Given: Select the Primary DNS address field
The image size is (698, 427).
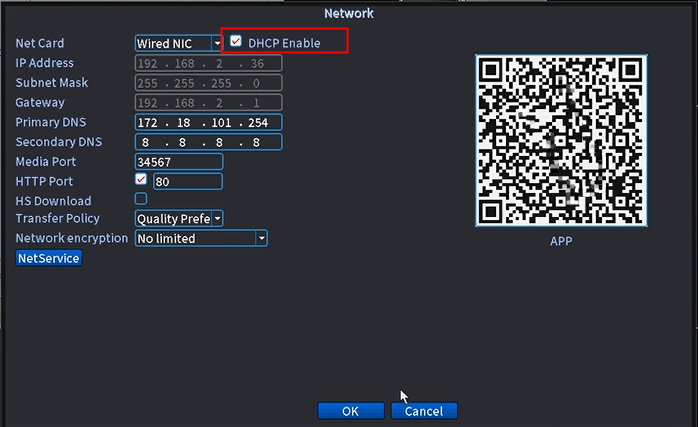Looking at the screenshot, I should click(208, 122).
